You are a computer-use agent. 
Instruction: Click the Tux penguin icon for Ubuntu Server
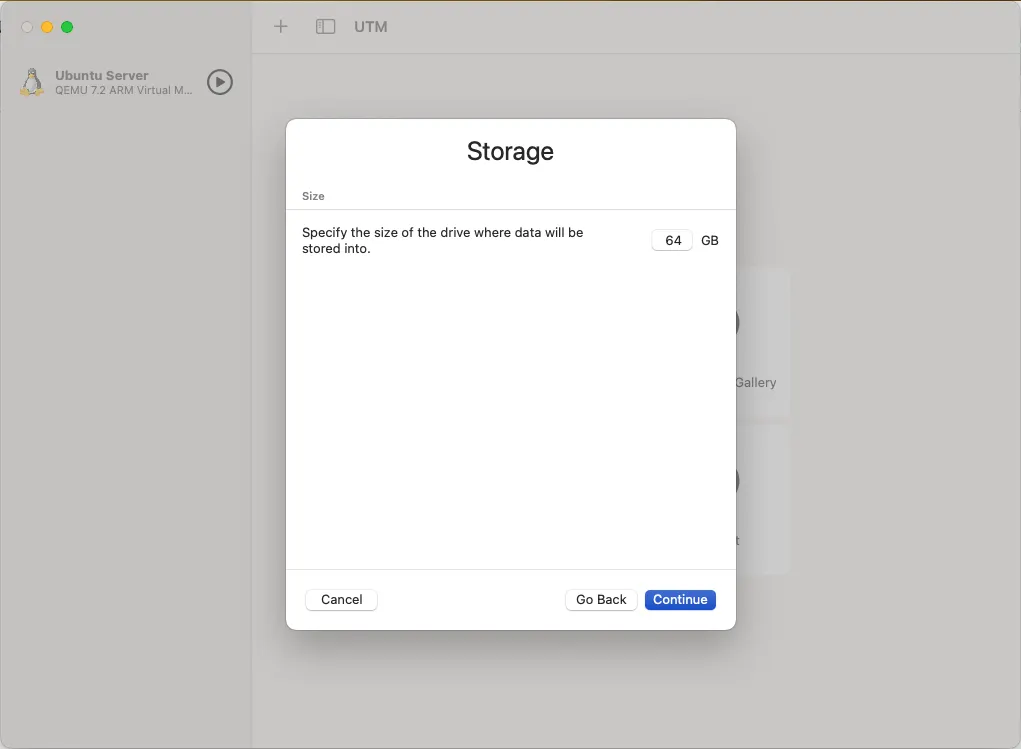click(x=32, y=82)
